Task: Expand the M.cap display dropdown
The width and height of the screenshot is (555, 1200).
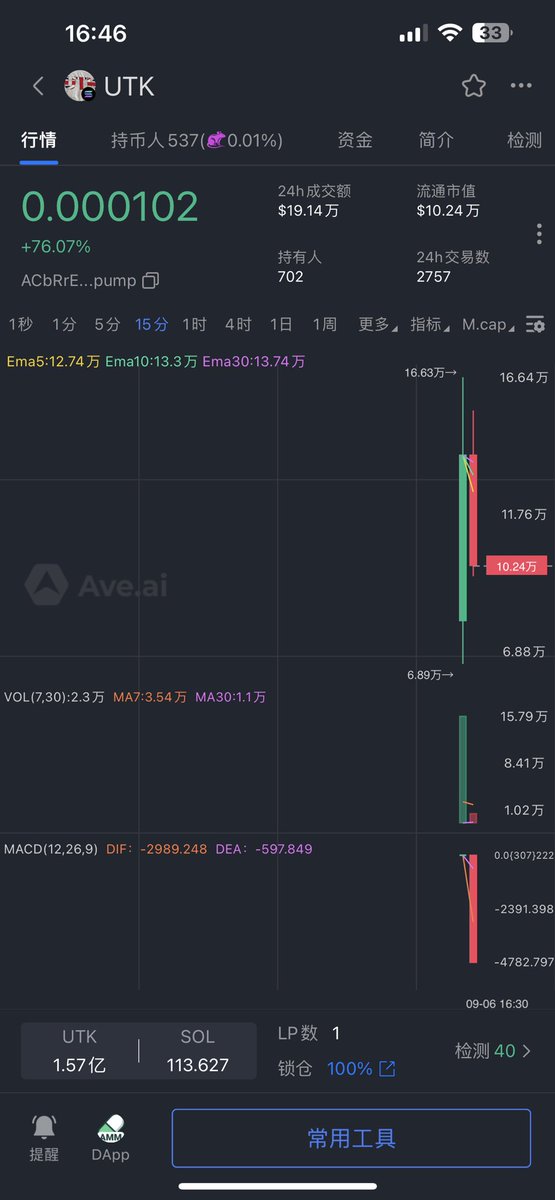Action: click(x=489, y=324)
